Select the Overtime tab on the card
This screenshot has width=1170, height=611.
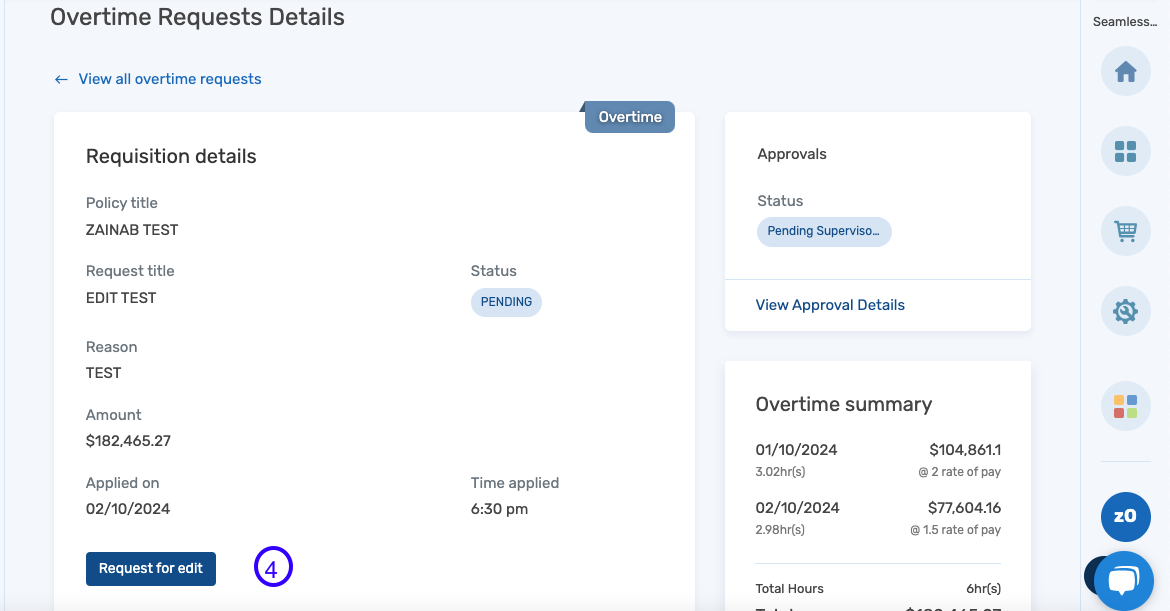click(629, 117)
